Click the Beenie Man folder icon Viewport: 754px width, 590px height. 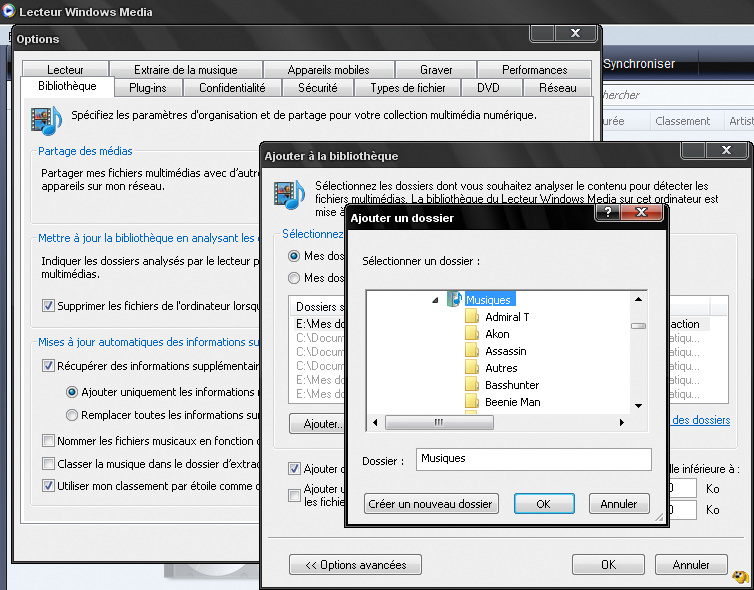(472, 402)
